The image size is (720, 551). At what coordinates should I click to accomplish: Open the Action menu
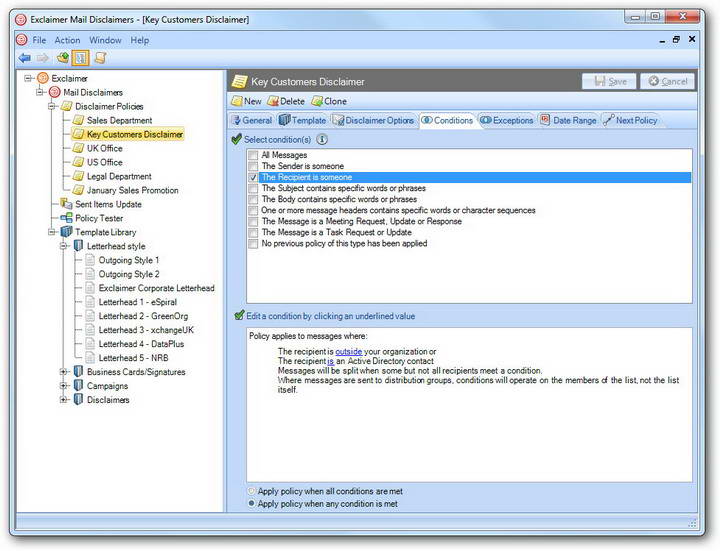(x=67, y=40)
